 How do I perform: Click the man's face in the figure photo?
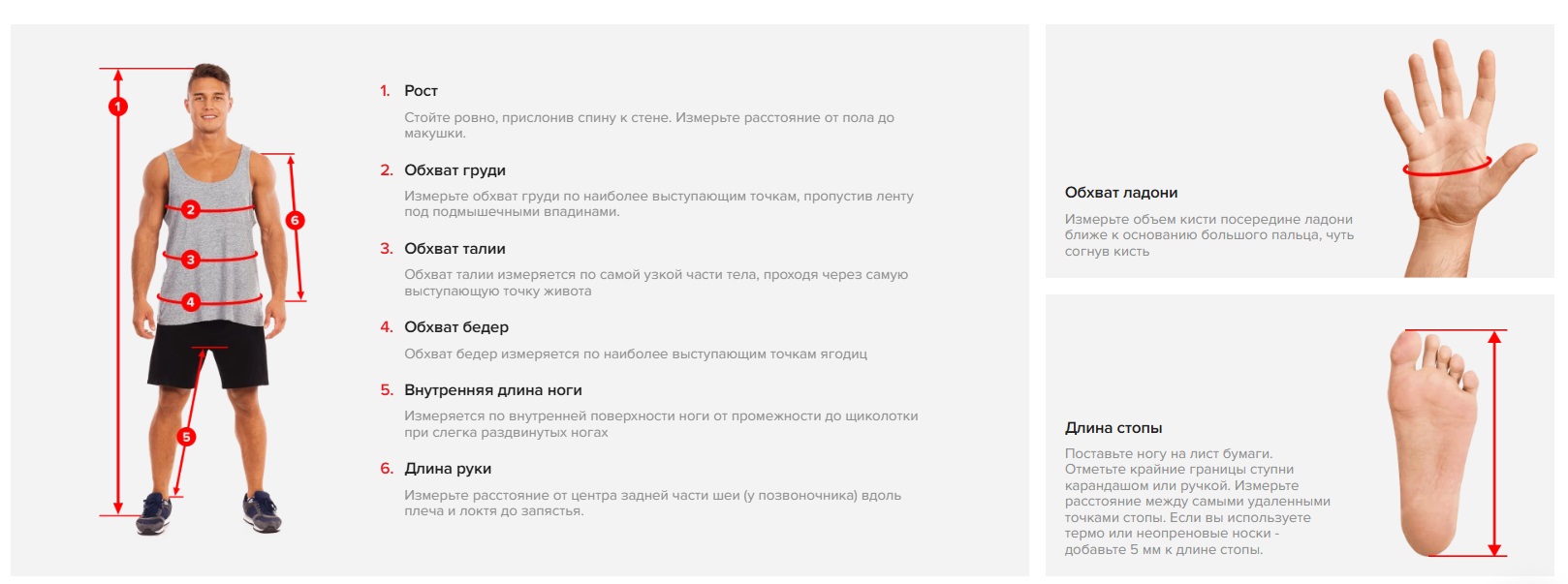pyautogui.click(x=209, y=100)
